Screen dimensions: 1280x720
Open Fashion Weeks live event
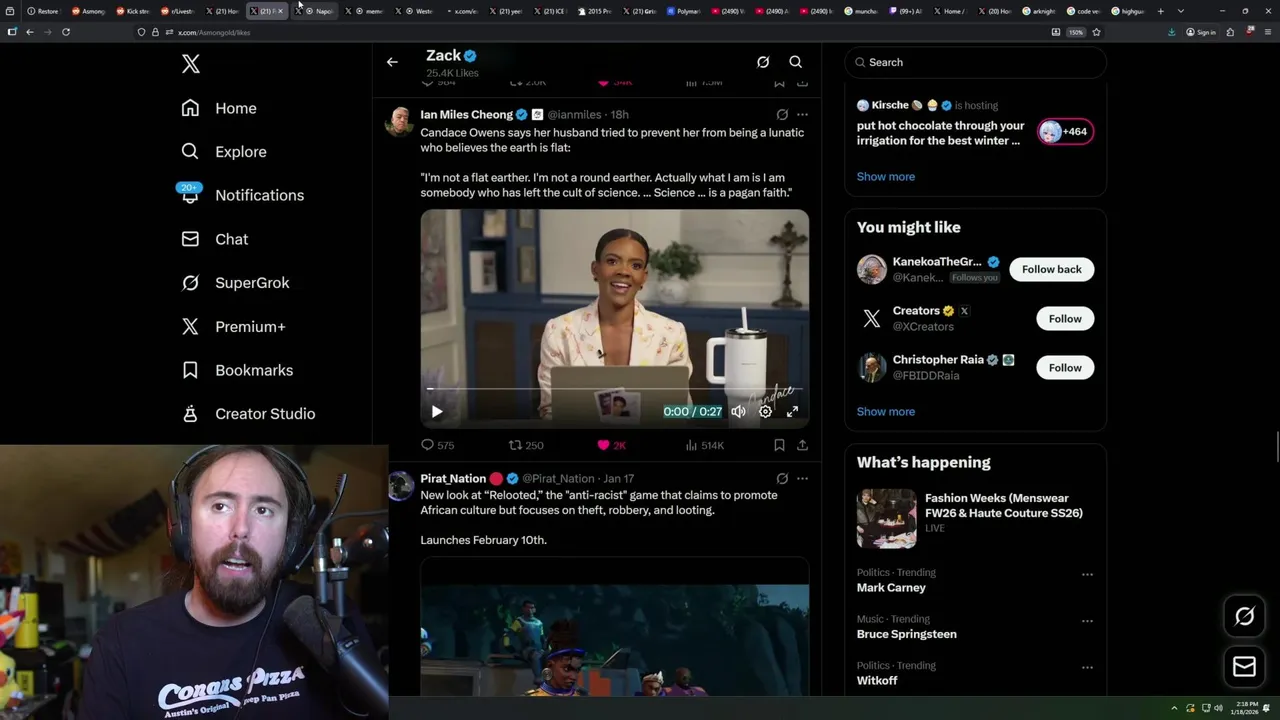tap(975, 517)
